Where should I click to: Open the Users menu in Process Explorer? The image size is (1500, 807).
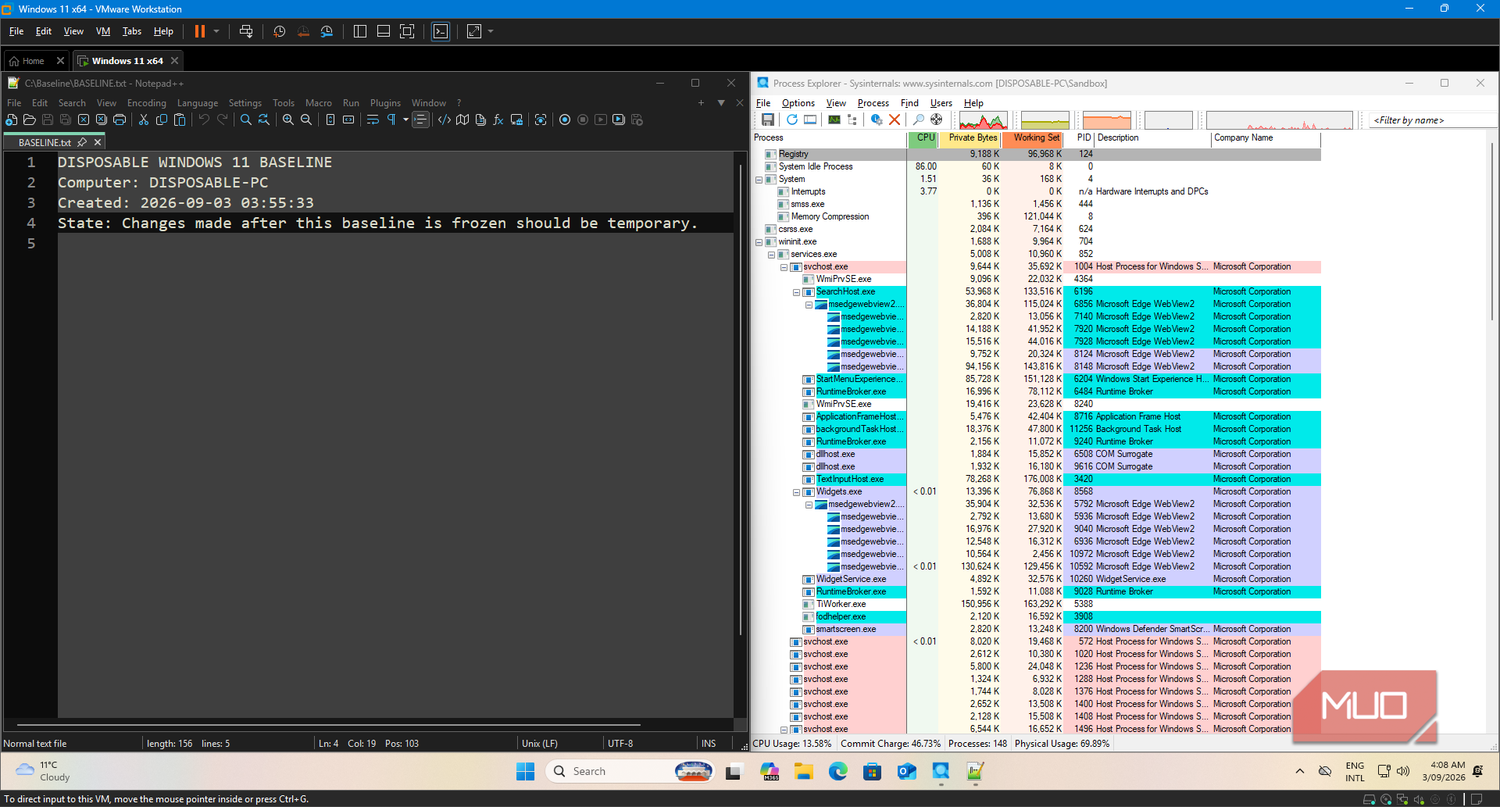point(941,102)
